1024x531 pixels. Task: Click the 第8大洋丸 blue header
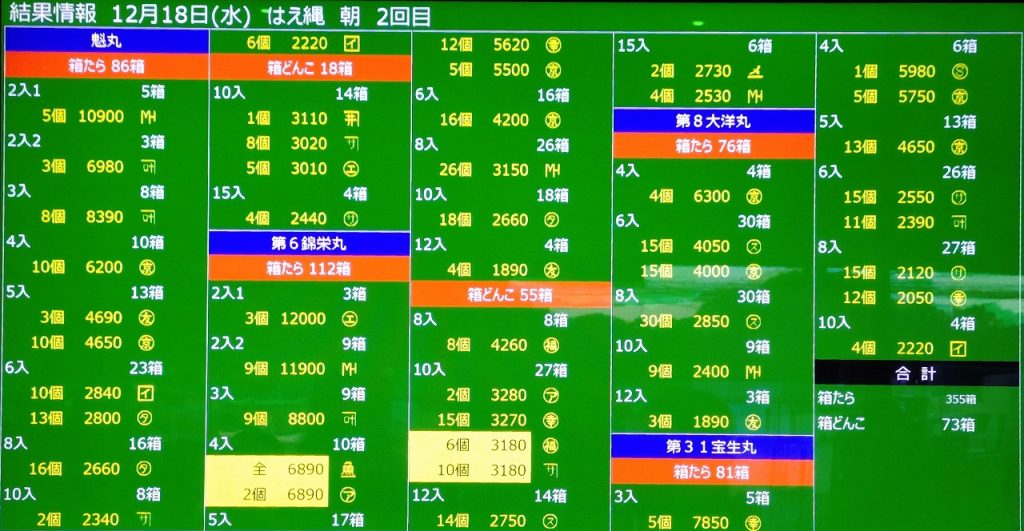[713, 121]
